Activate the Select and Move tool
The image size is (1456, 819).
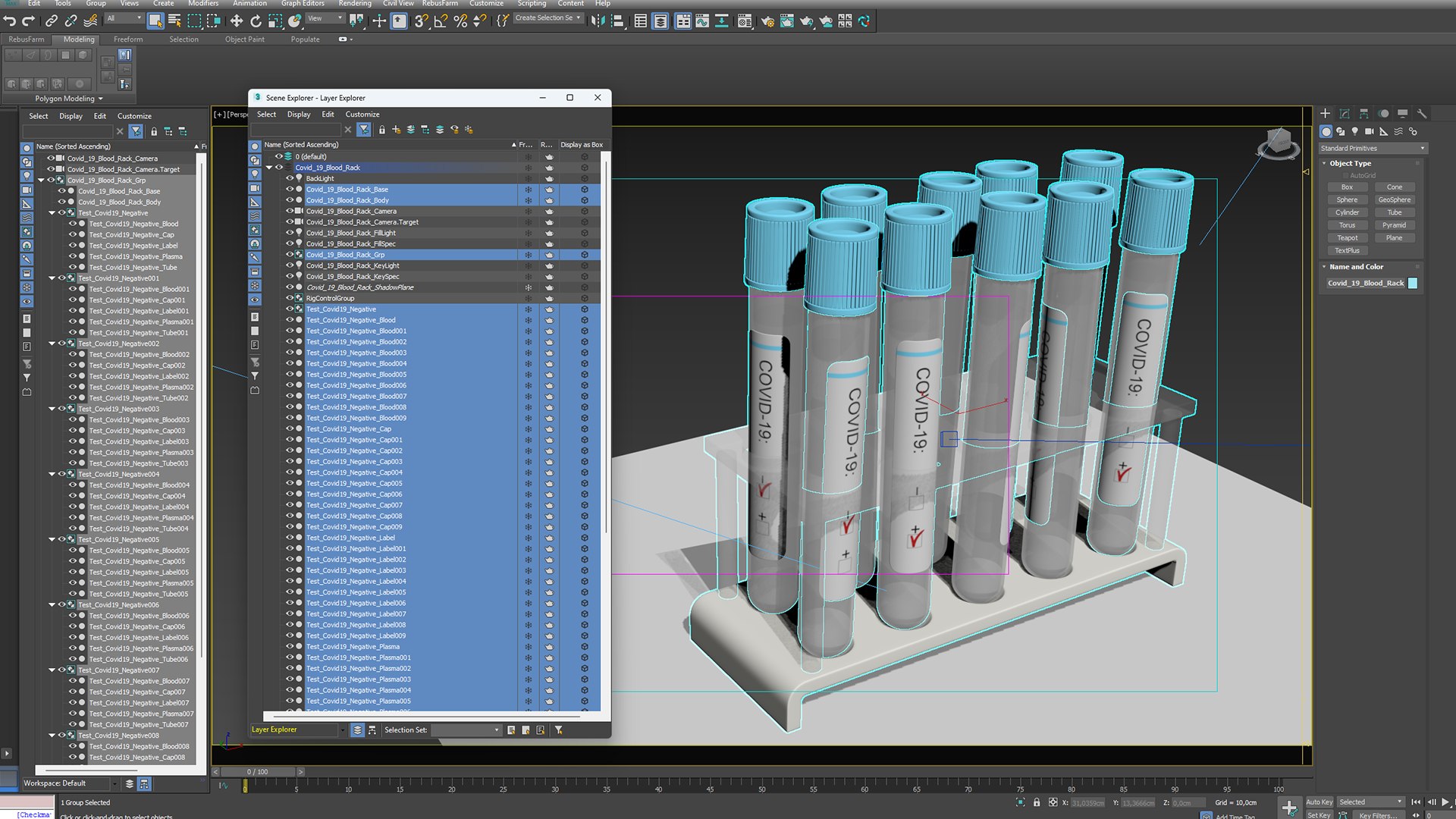point(237,20)
